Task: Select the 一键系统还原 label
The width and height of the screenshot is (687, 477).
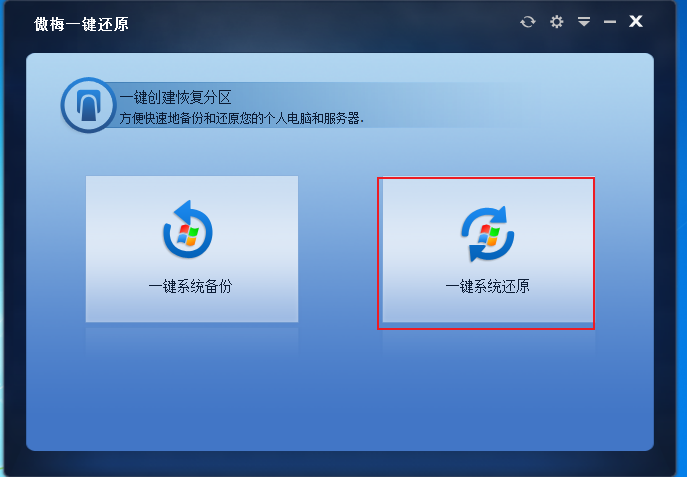Action: click(x=487, y=286)
